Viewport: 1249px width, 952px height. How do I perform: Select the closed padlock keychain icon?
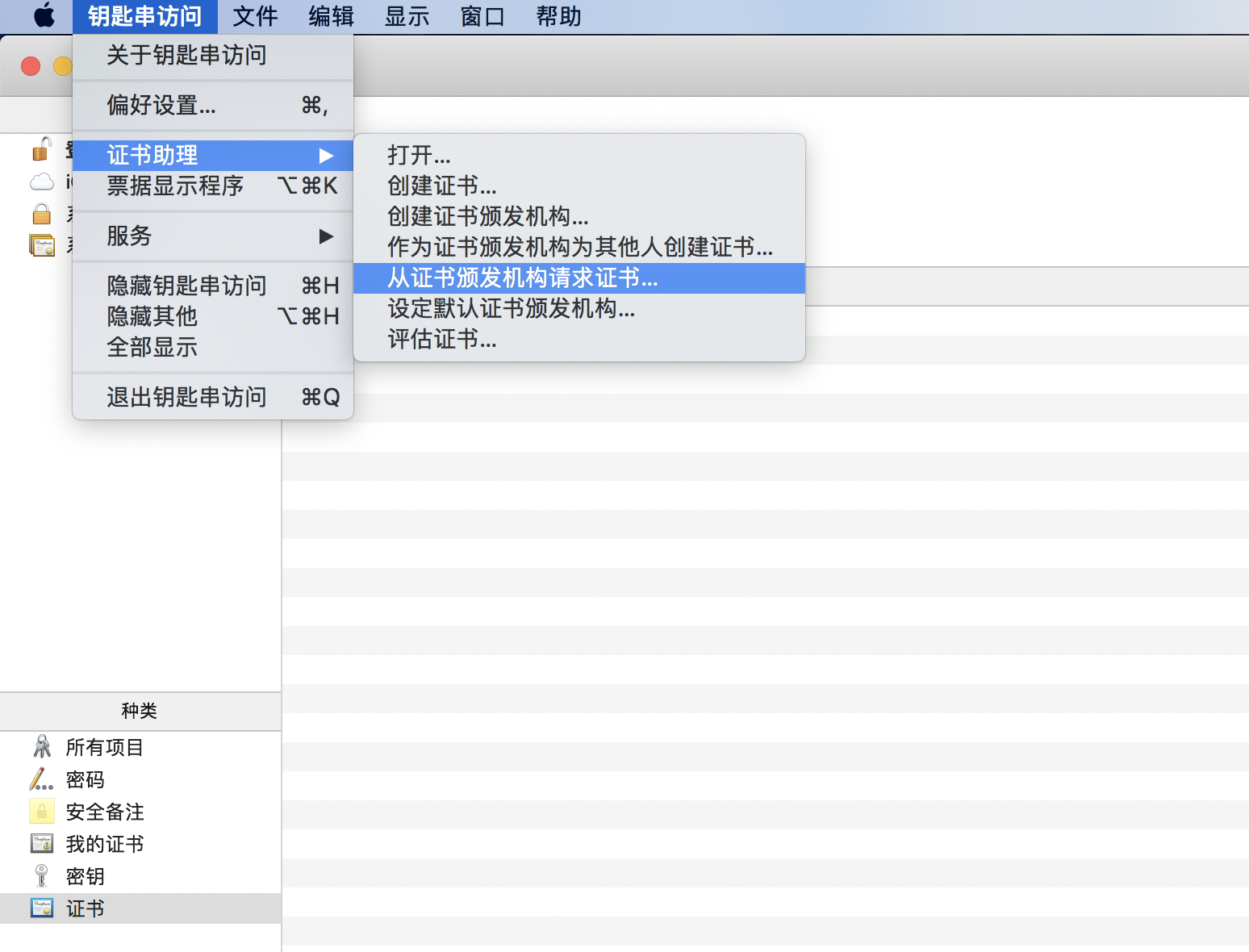tap(41, 214)
